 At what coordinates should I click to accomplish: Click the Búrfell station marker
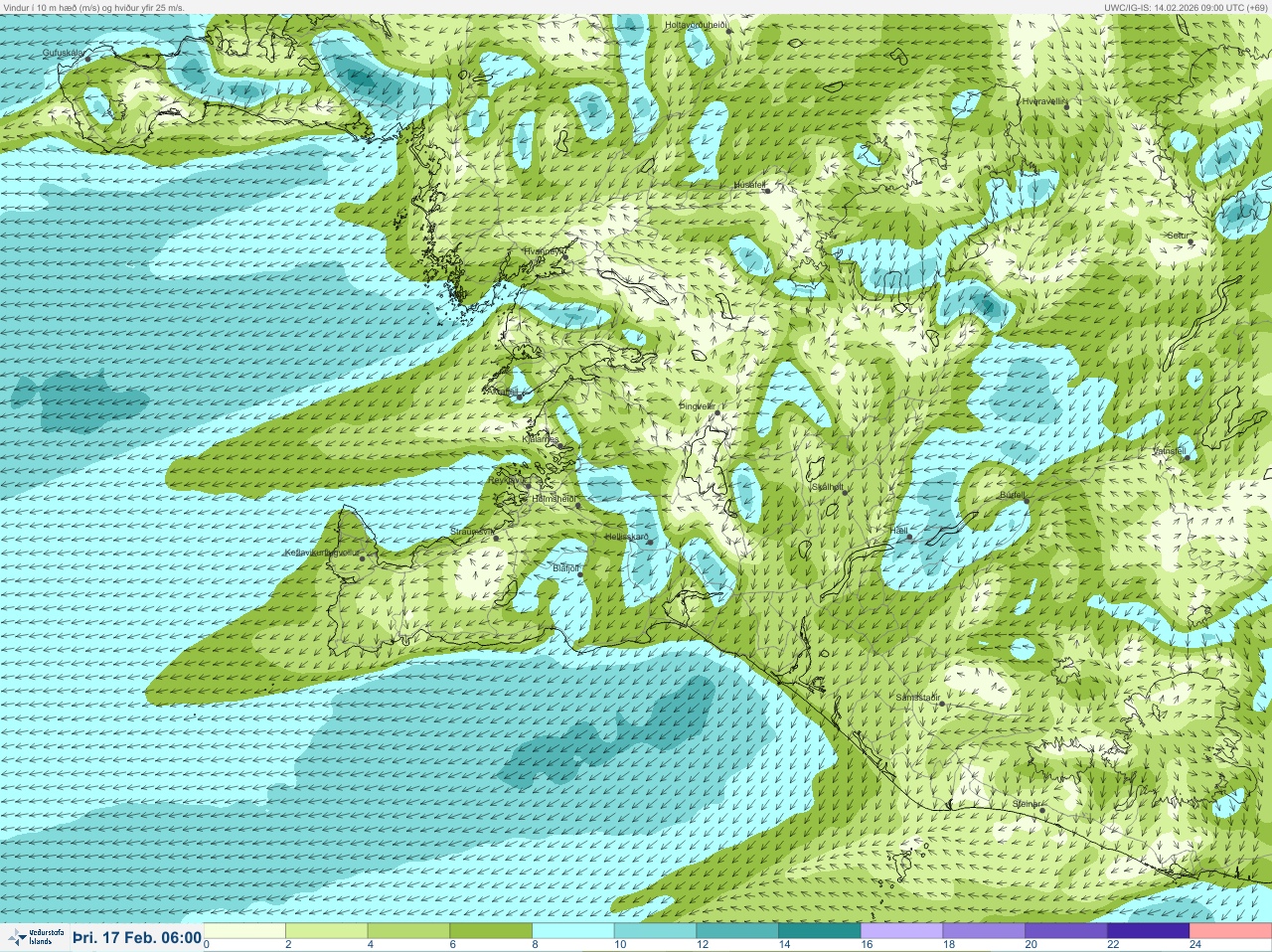click(x=1026, y=499)
